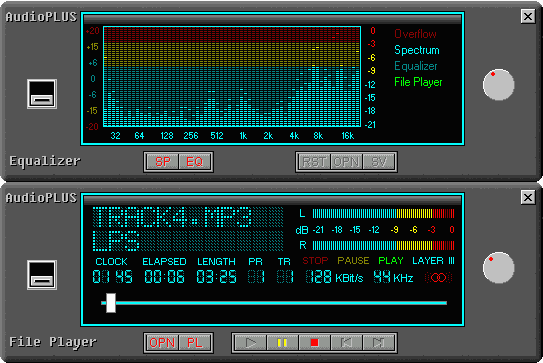The image size is (543, 363).
Task: Stop playback with the red square button
Action: pos(314,343)
